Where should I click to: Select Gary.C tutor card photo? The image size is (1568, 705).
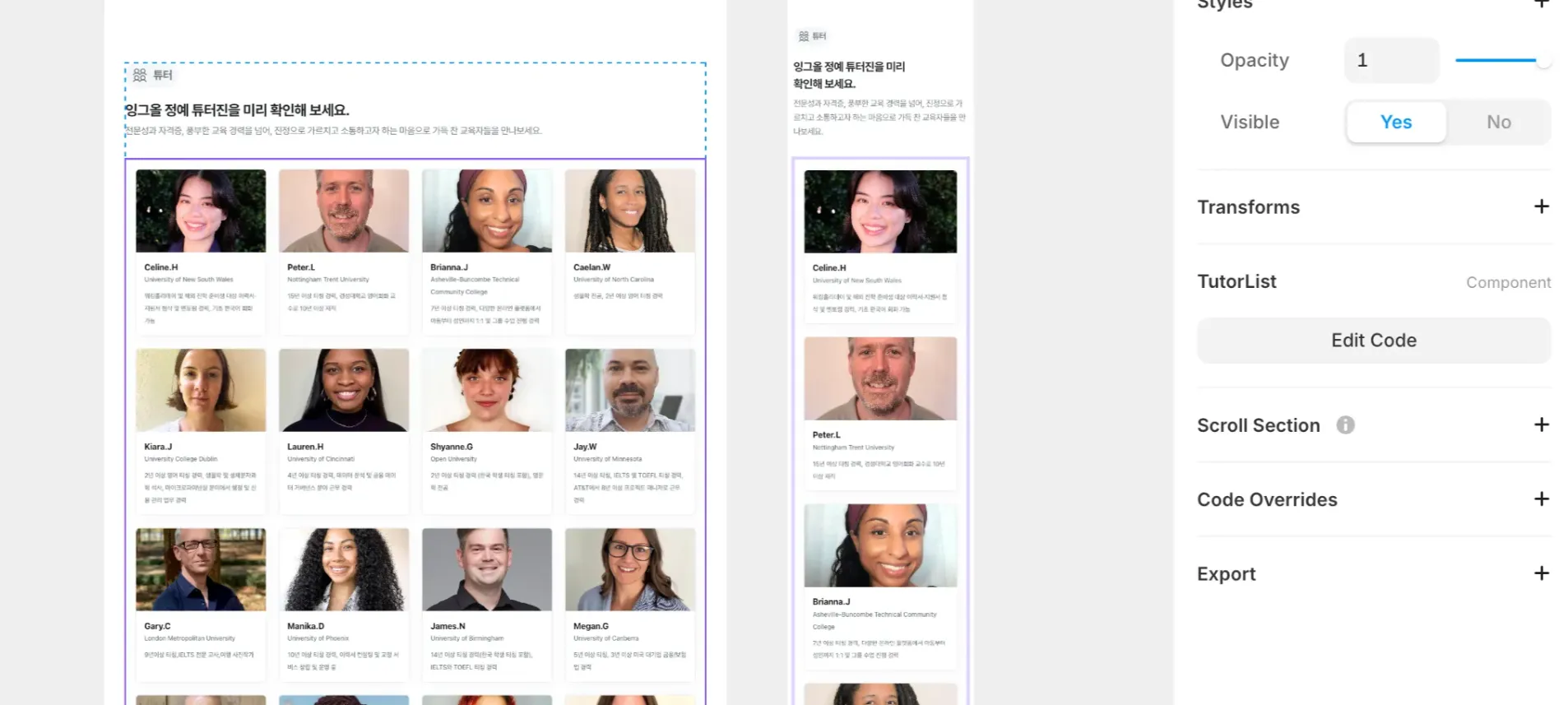point(201,569)
